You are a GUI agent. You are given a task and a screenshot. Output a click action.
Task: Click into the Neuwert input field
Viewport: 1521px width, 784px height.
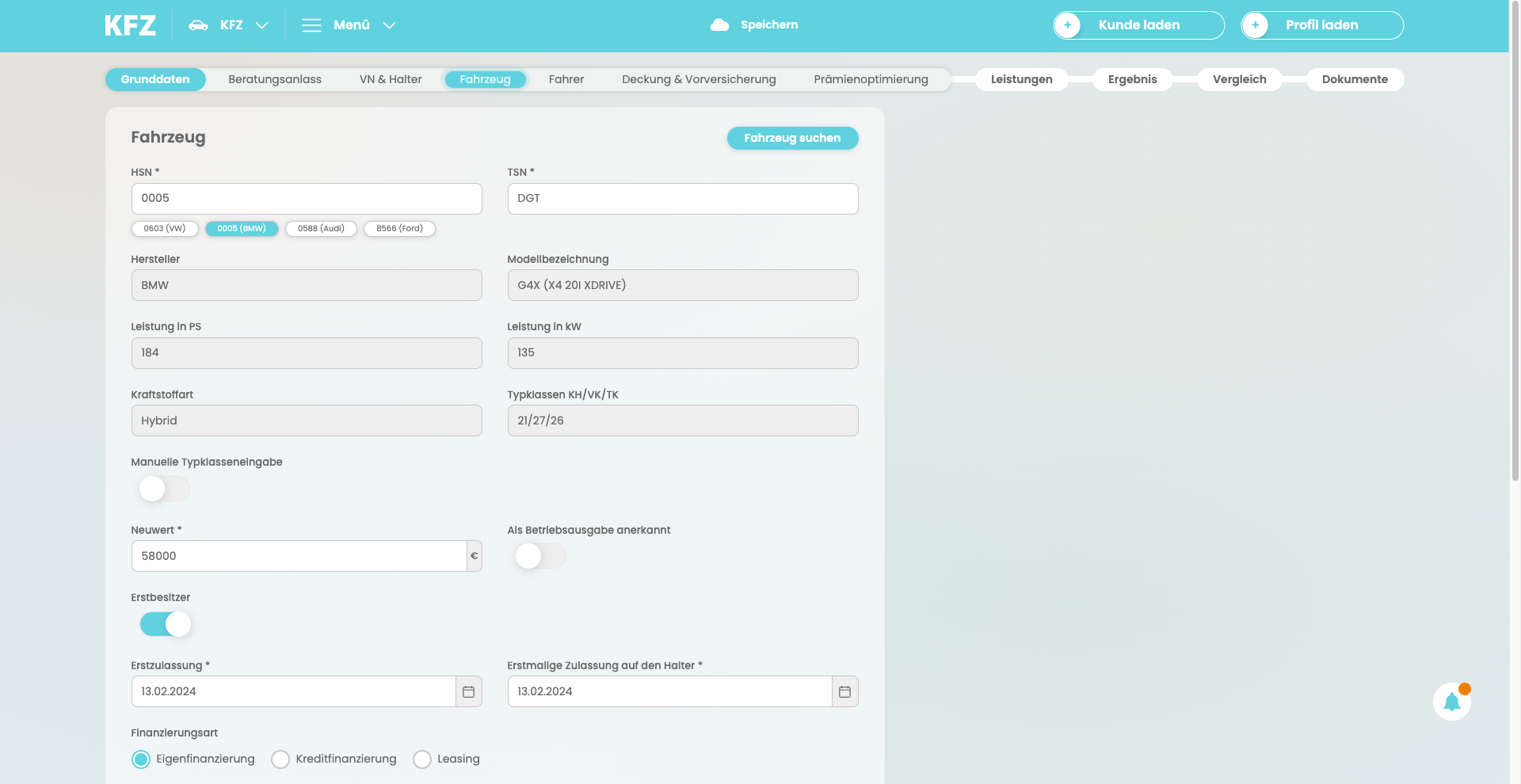tap(299, 556)
